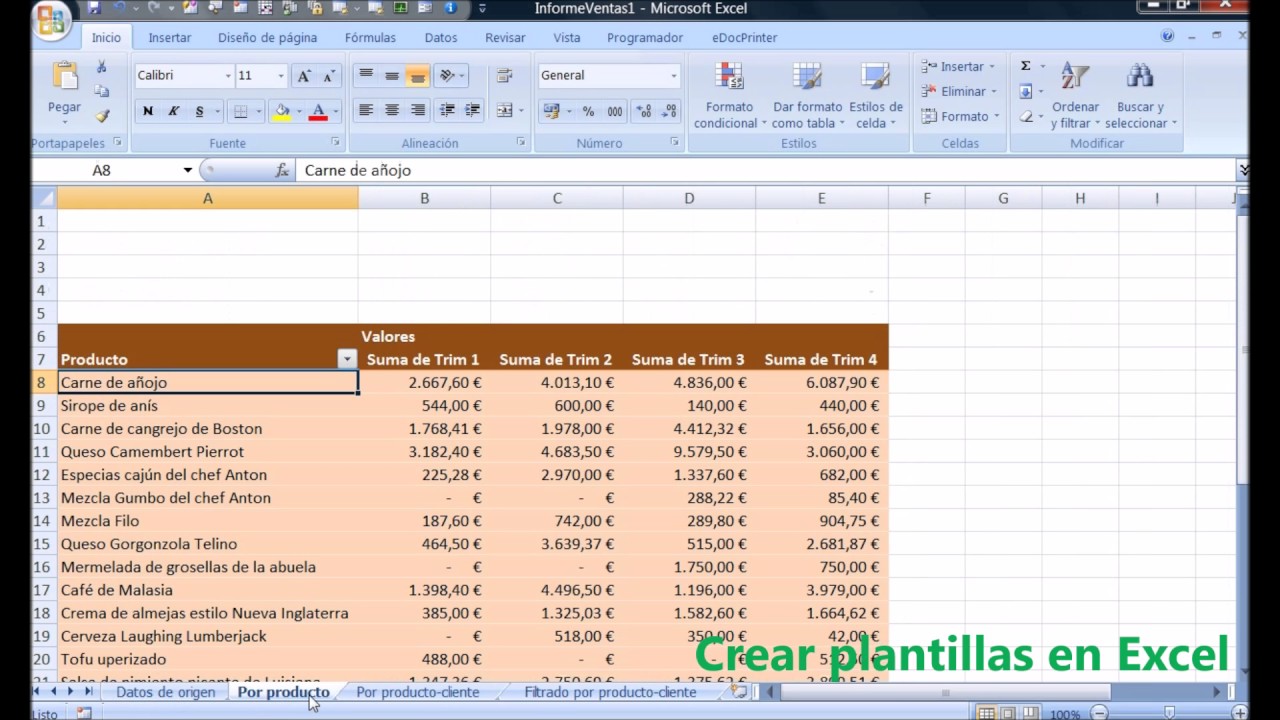The width and height of the screenshot is (1280, 720).
Task: Toggle bottom vertical alignment
Action: click(x=418, y=76)
